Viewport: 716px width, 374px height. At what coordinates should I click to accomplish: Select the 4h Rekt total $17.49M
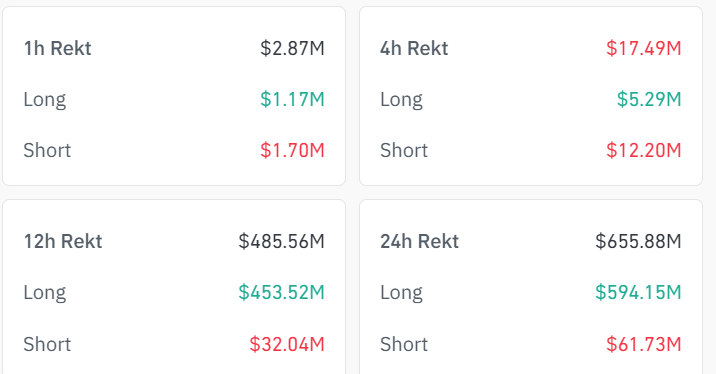click(644, 48)
